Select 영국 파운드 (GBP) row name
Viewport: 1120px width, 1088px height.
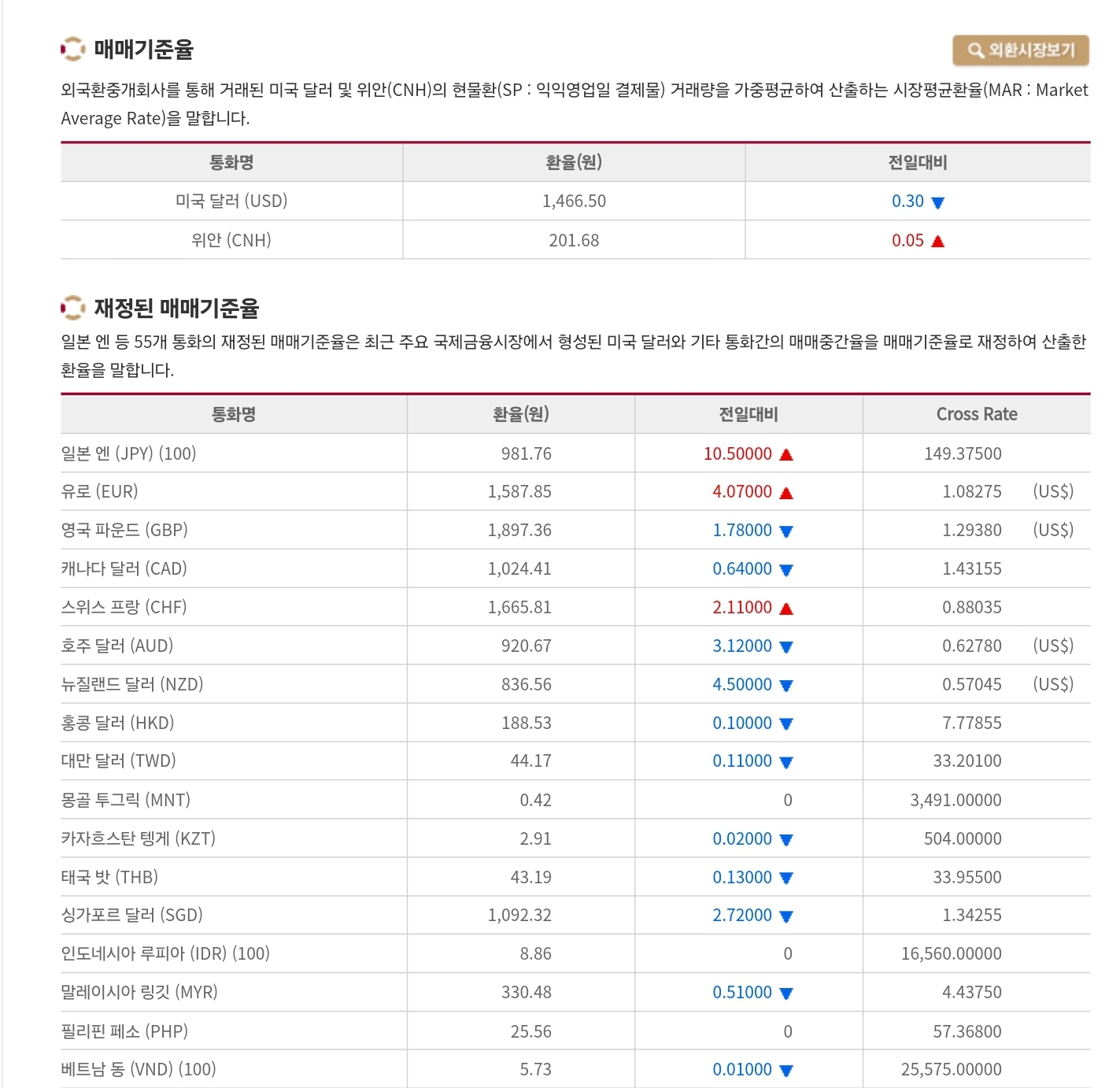[124, 530]
